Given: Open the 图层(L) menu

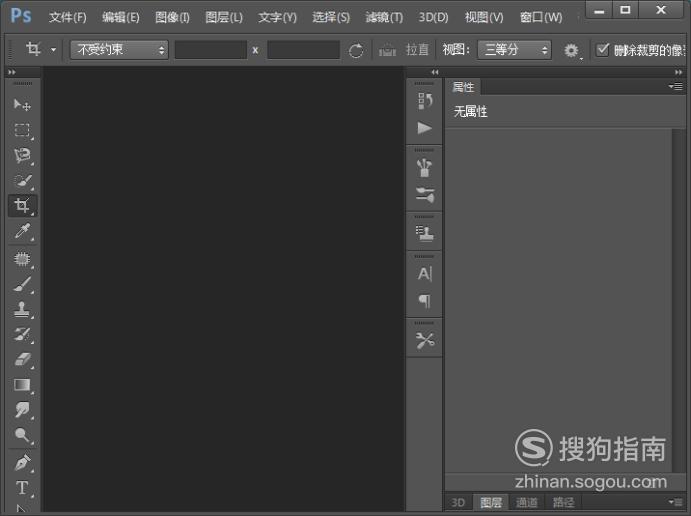Looking at the screenshot, I should [x=224, y=17].
